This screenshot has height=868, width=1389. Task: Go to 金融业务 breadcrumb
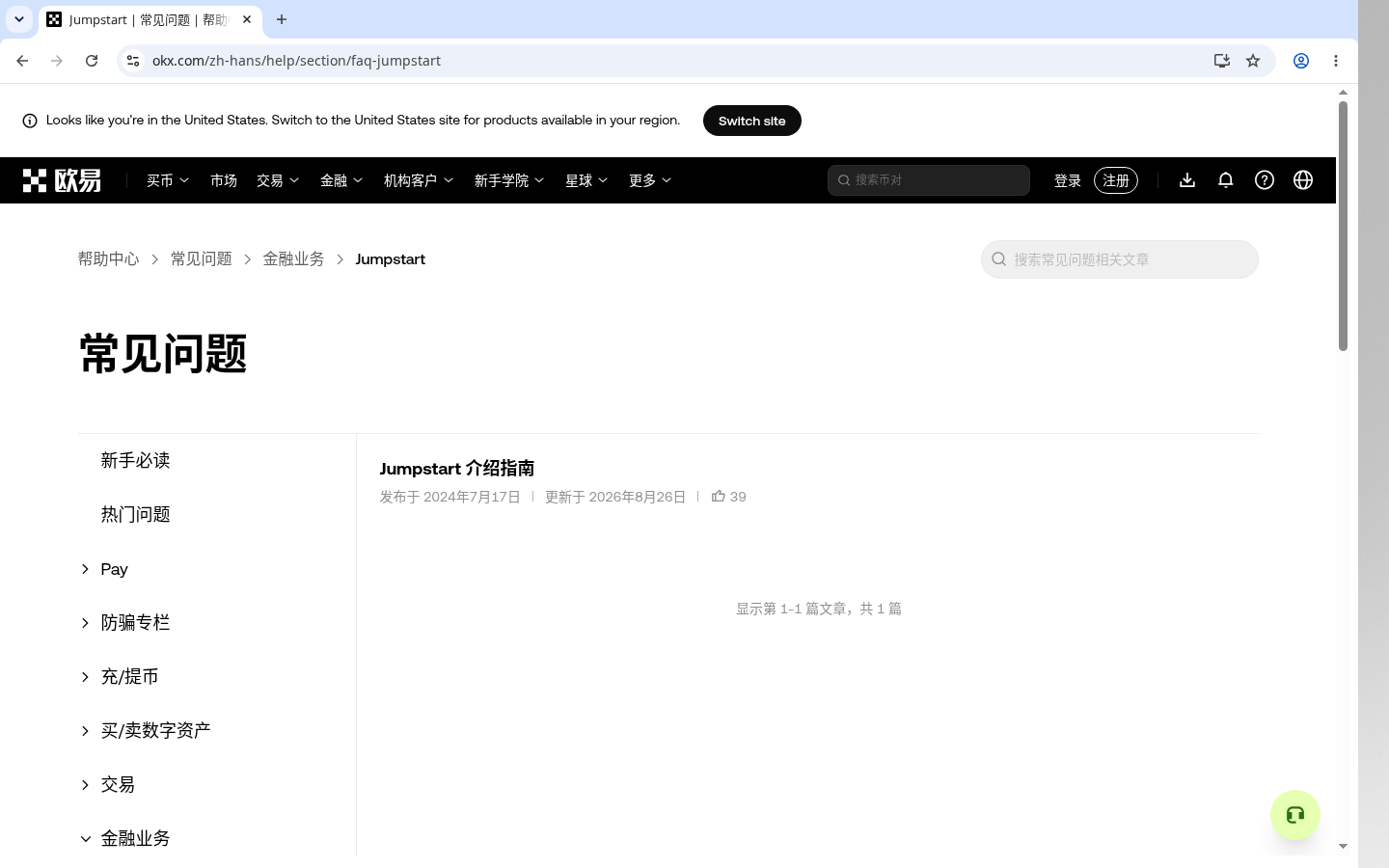[x=293, y=259]
